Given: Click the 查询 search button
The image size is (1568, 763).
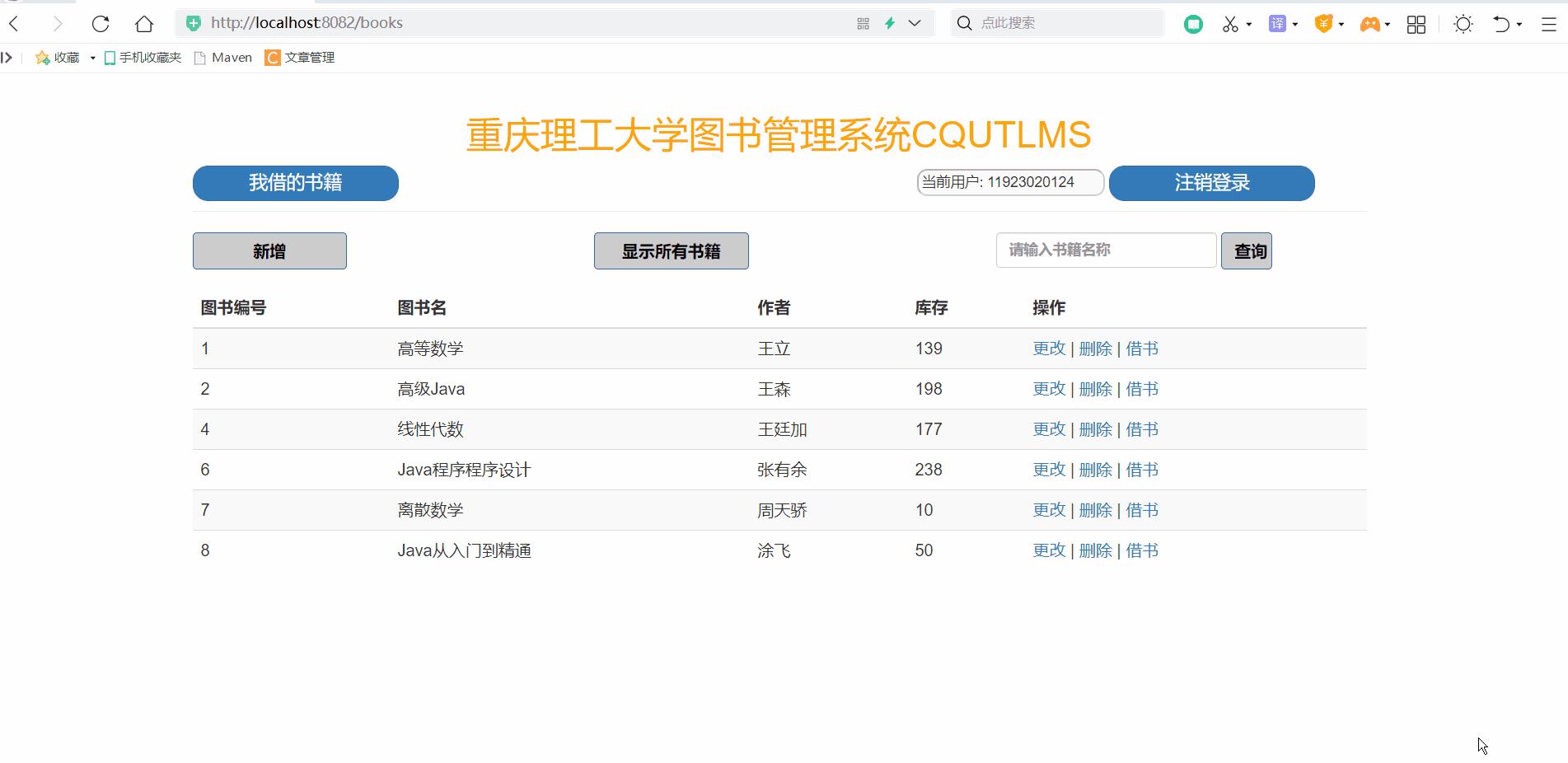Looking at the screenshot, I should click(x=1247, y=251).
